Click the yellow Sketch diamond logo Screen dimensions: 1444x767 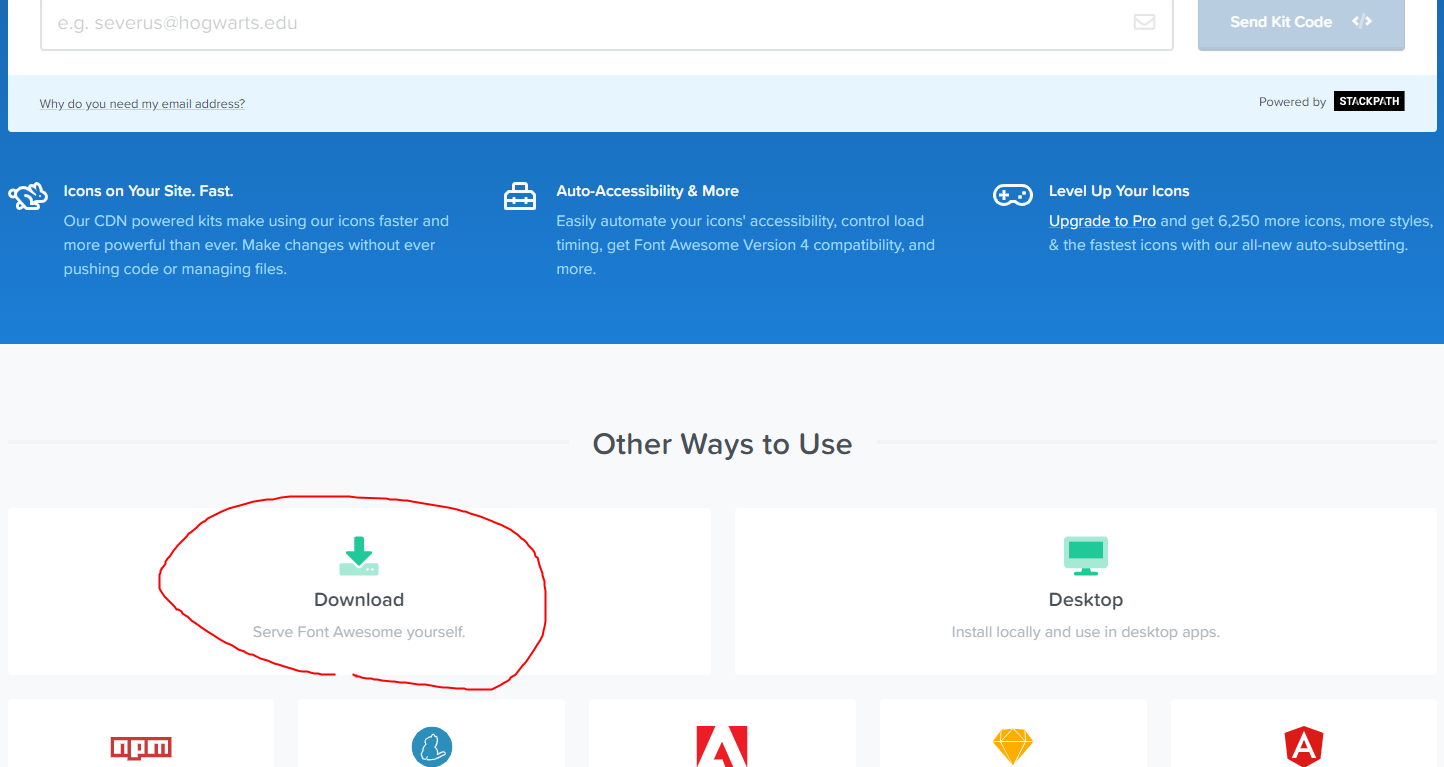point(1013,747)
